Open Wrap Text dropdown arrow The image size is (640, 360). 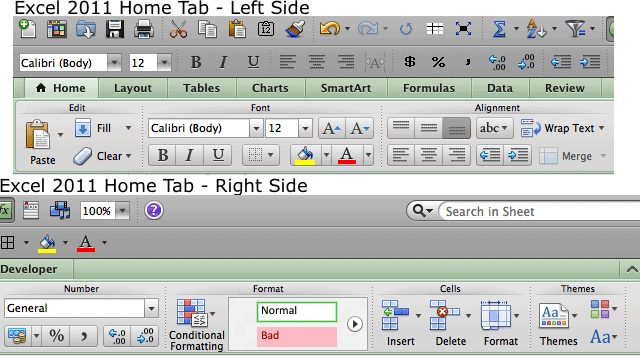tap(602, 128)
